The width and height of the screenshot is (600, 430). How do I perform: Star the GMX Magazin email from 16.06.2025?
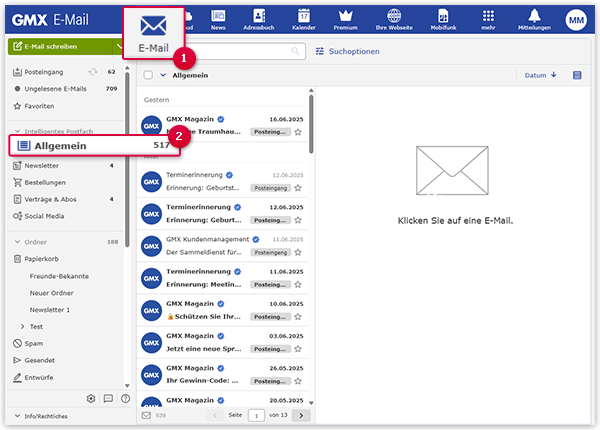click(298, 132)
